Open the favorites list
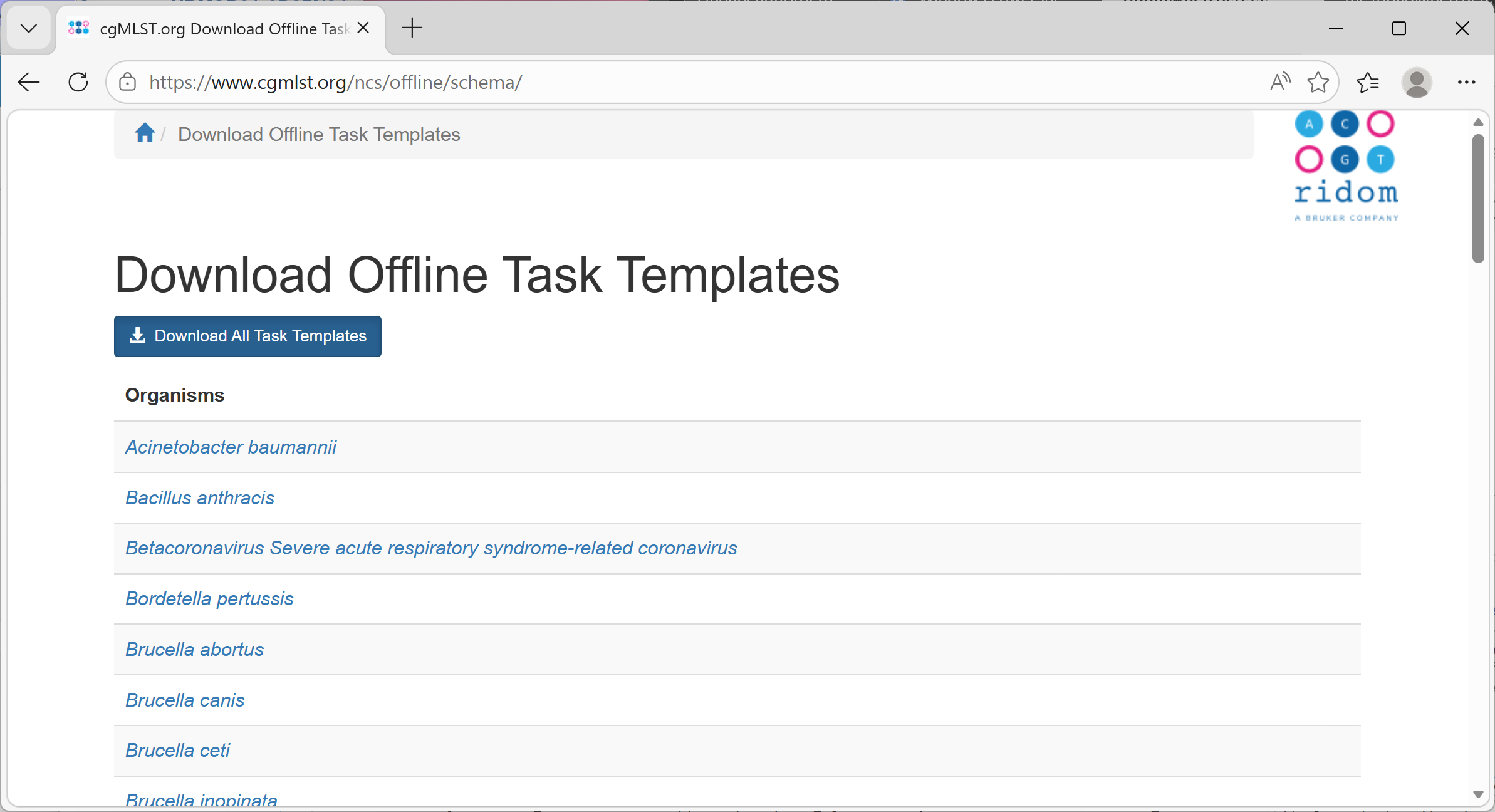Viewport: 1495px width, 812px height. 1367,82
